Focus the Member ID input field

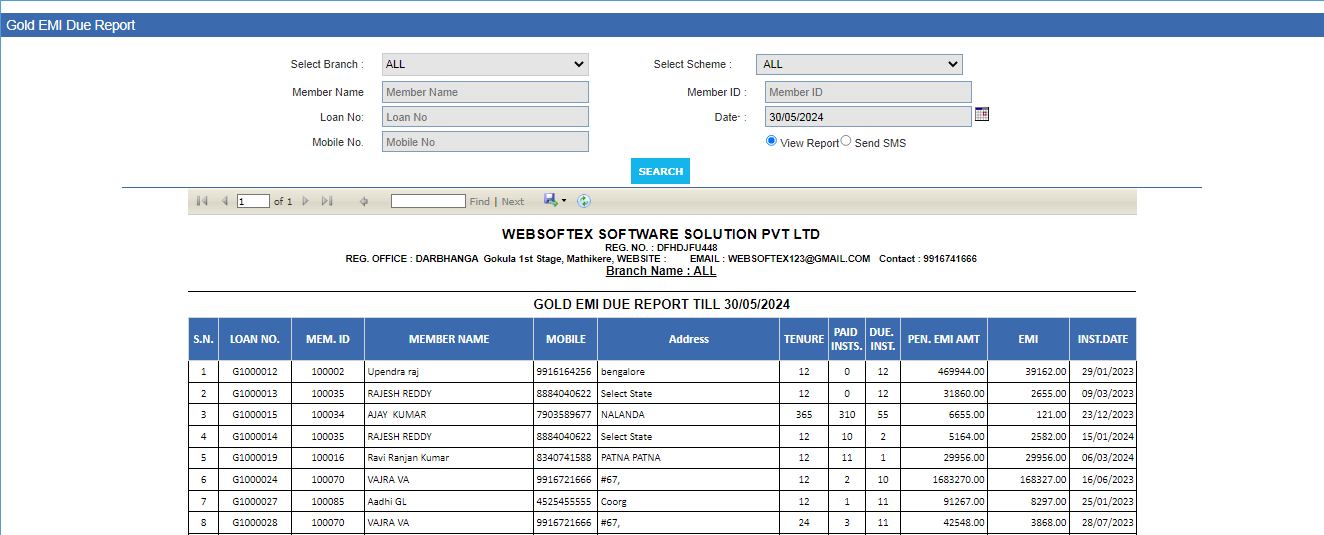pos(868,92)
